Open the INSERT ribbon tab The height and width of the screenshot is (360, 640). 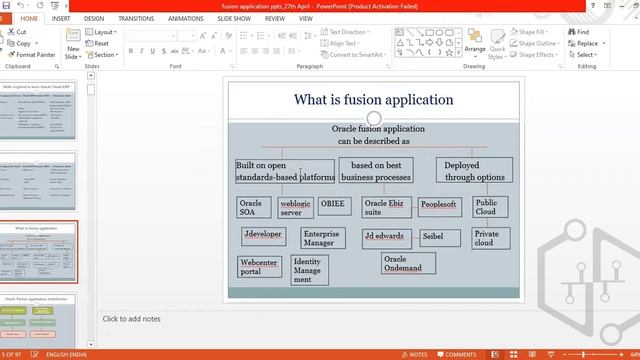[x=61, y=18]
